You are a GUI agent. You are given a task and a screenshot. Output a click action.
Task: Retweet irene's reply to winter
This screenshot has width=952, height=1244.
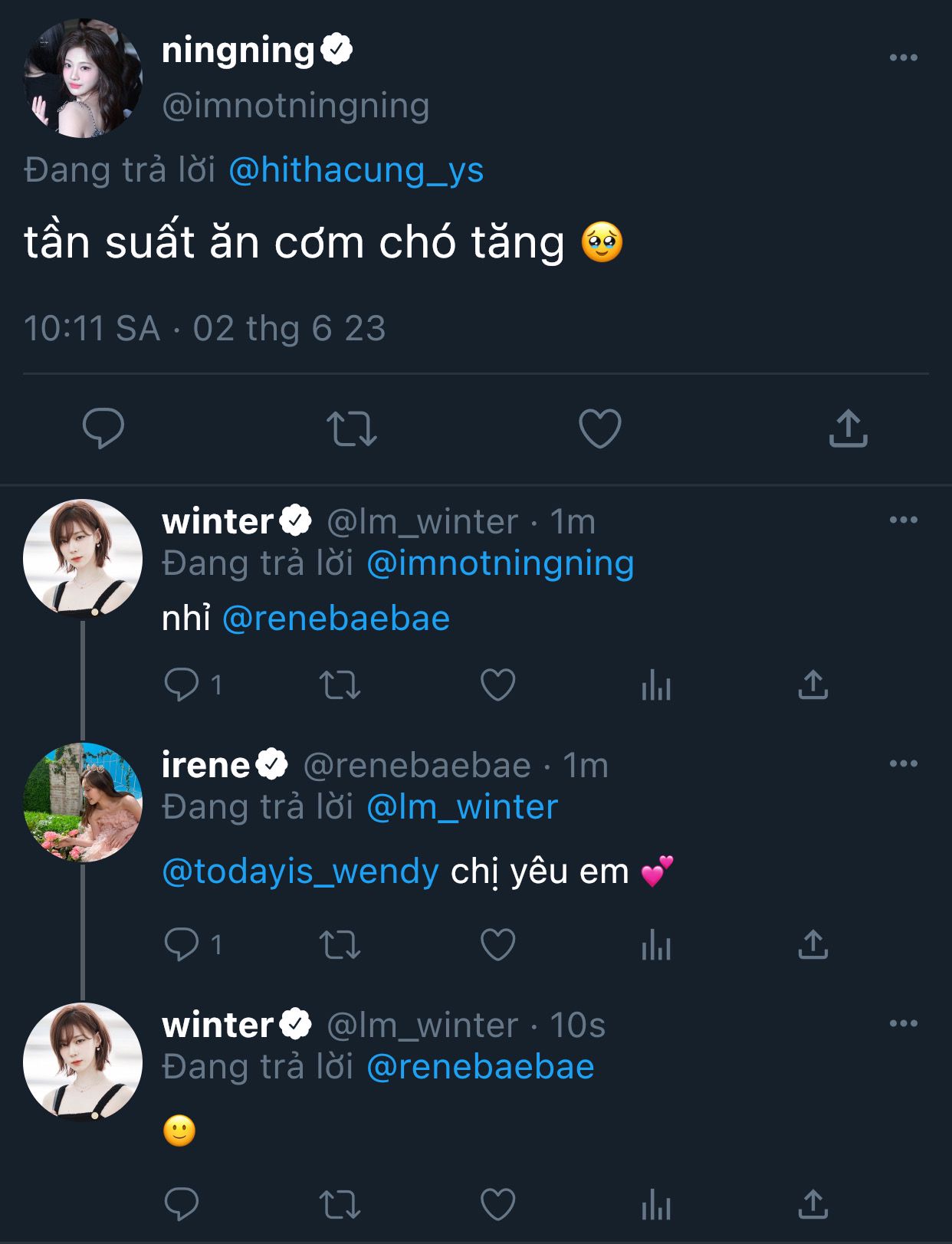click(x=340, y=944)
